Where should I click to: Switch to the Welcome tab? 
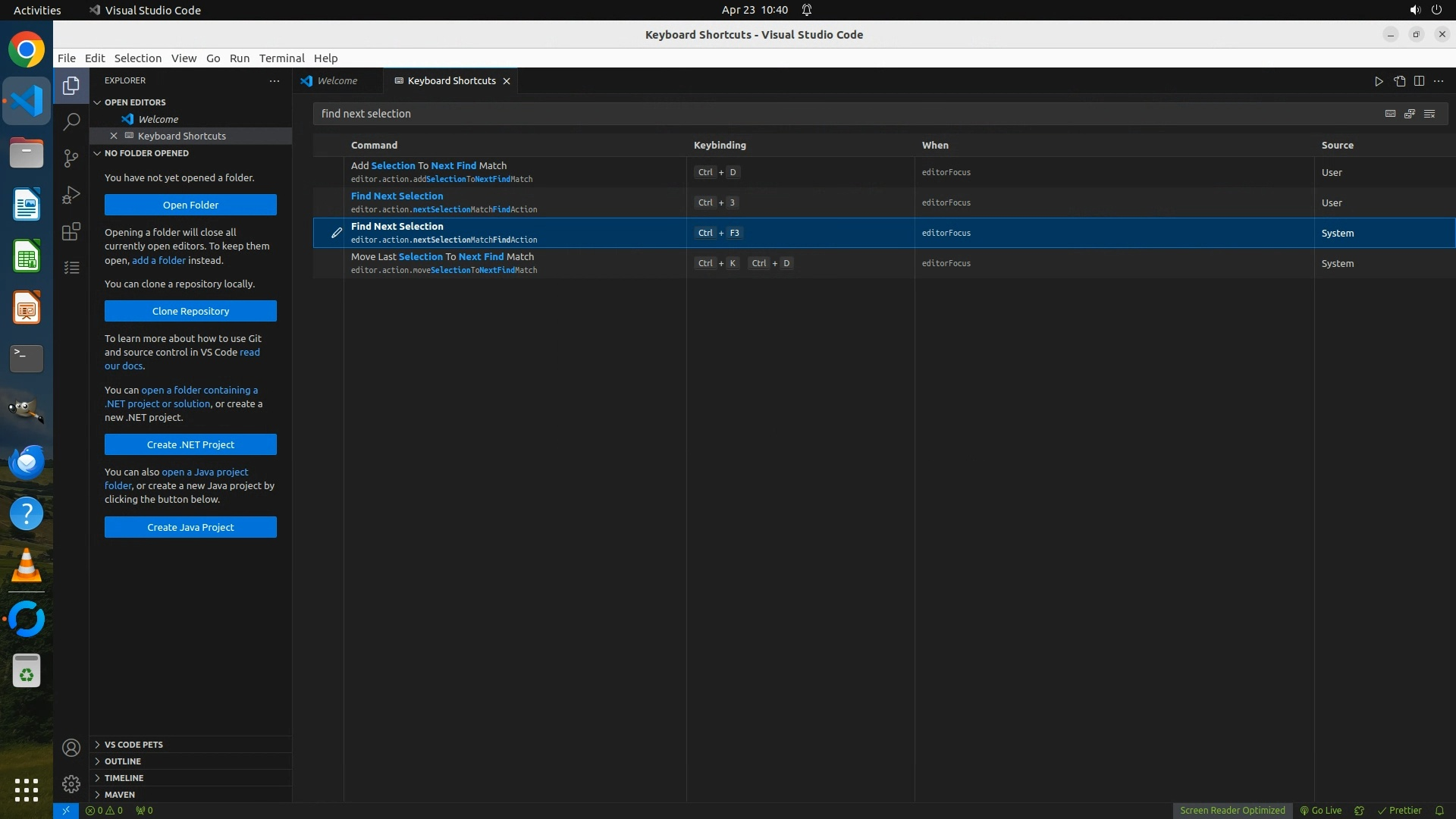(x=337, y=80)
